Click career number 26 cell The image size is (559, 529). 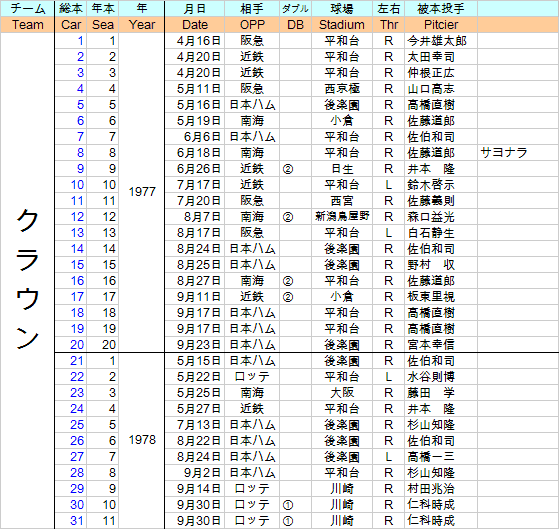click(x=71, y=441)
